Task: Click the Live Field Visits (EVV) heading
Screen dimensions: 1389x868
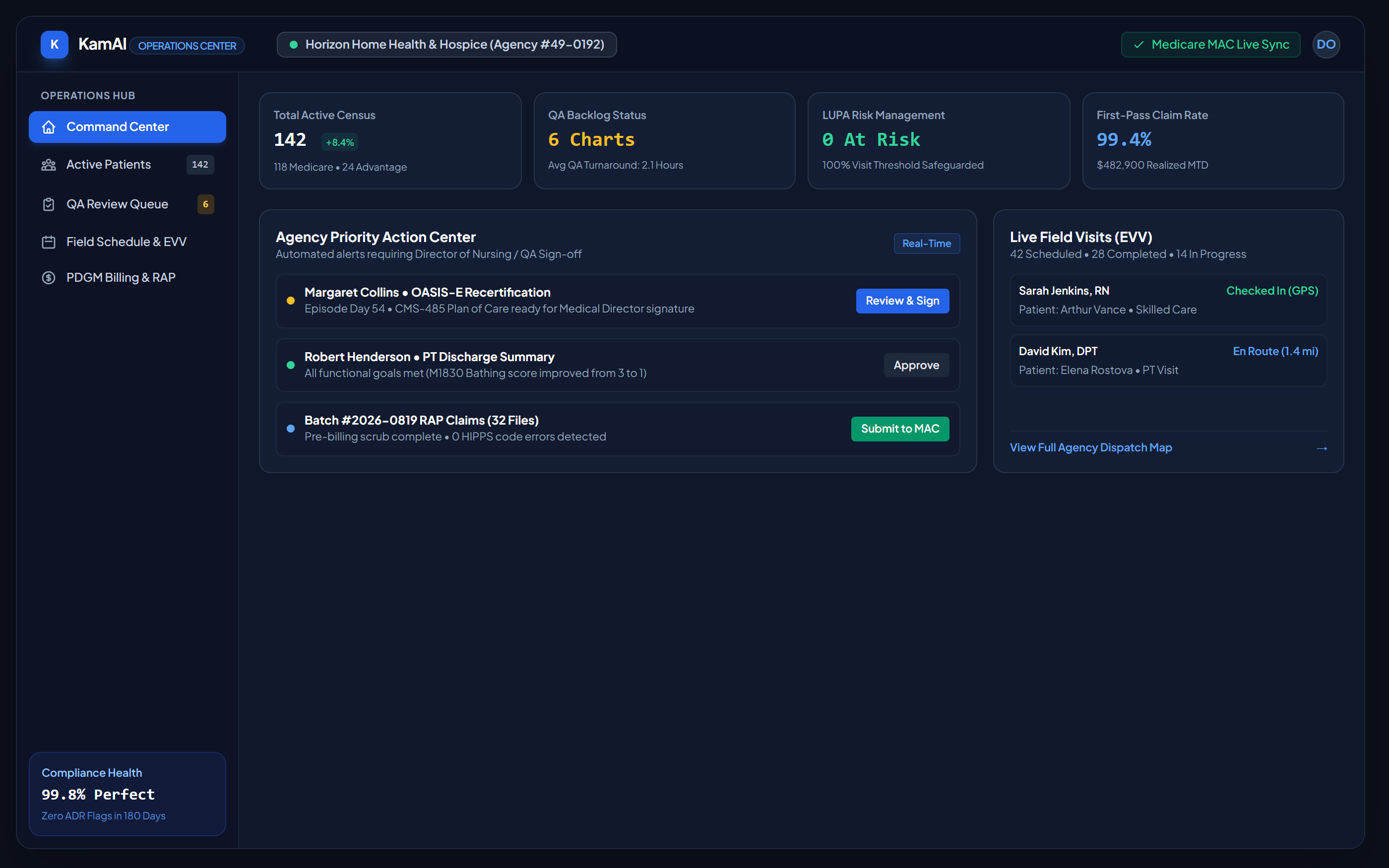Action: pyautogui.click(x=1081, y=237)
